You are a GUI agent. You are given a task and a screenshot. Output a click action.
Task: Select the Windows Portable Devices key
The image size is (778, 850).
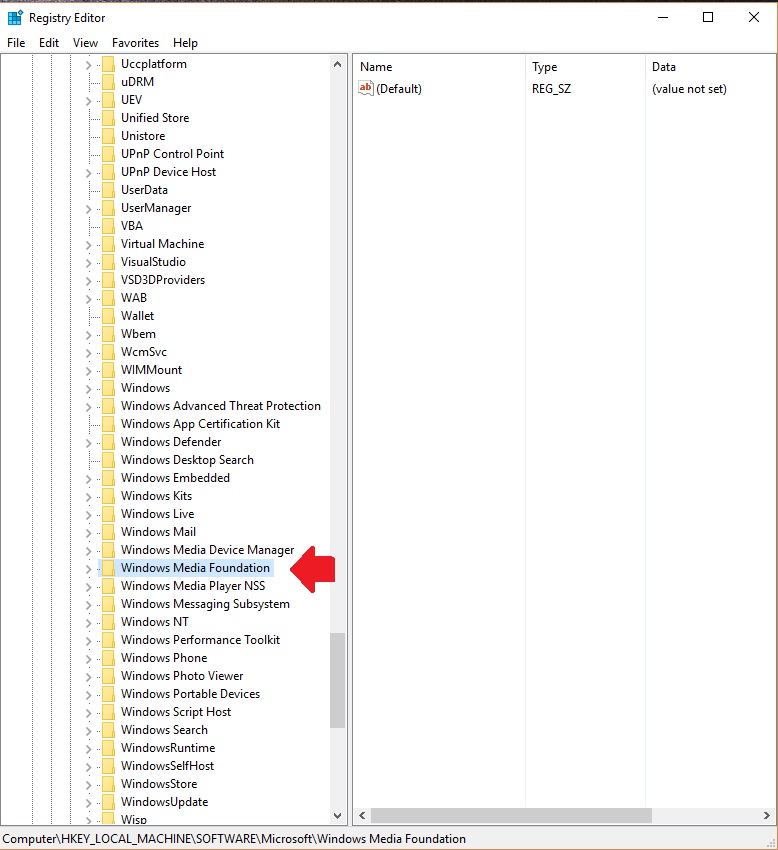pyautogui.click(x=190, y=694)
